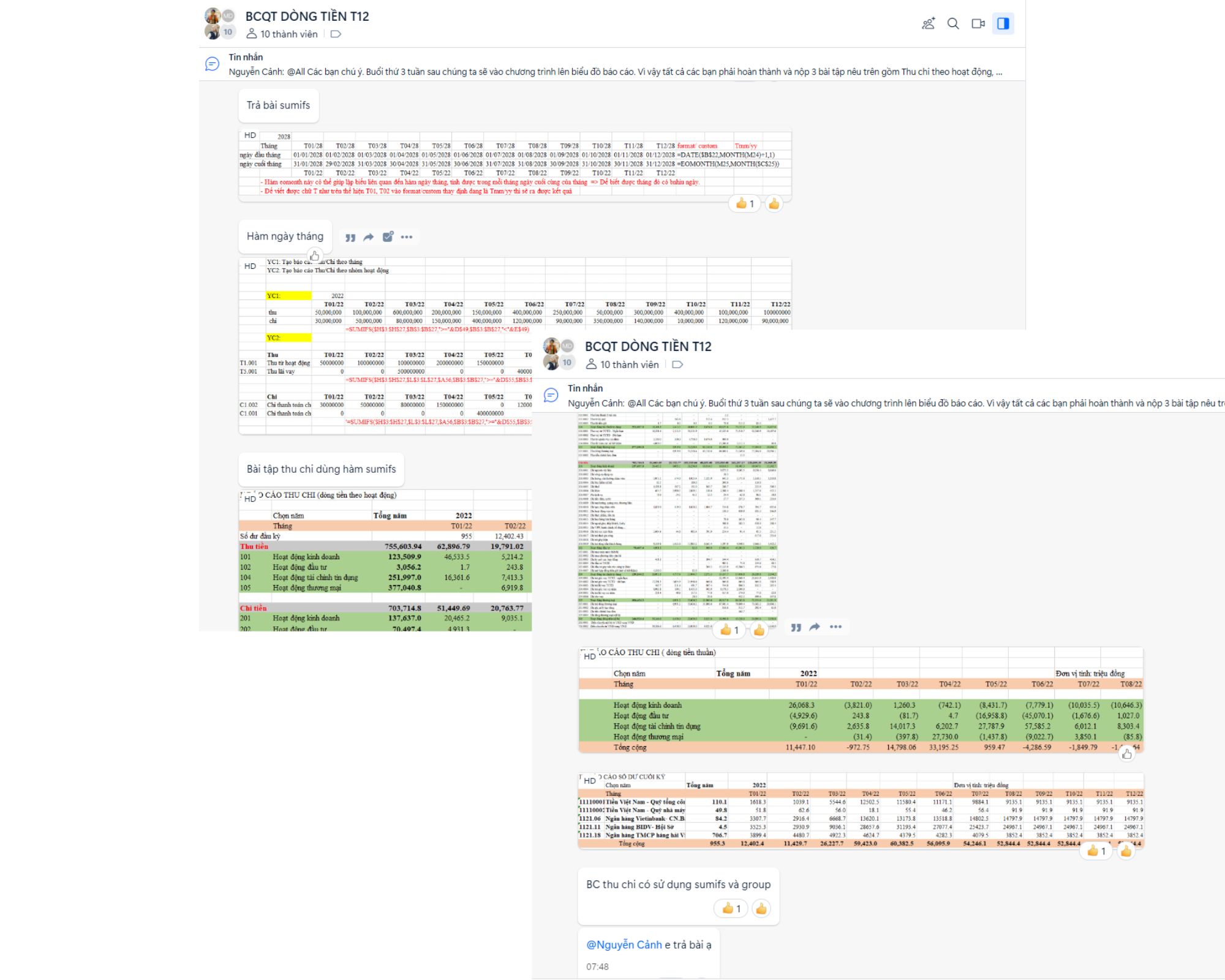Screen dimensions: 1225x980
Task: Open search in conversation
Action: point(953,24)
